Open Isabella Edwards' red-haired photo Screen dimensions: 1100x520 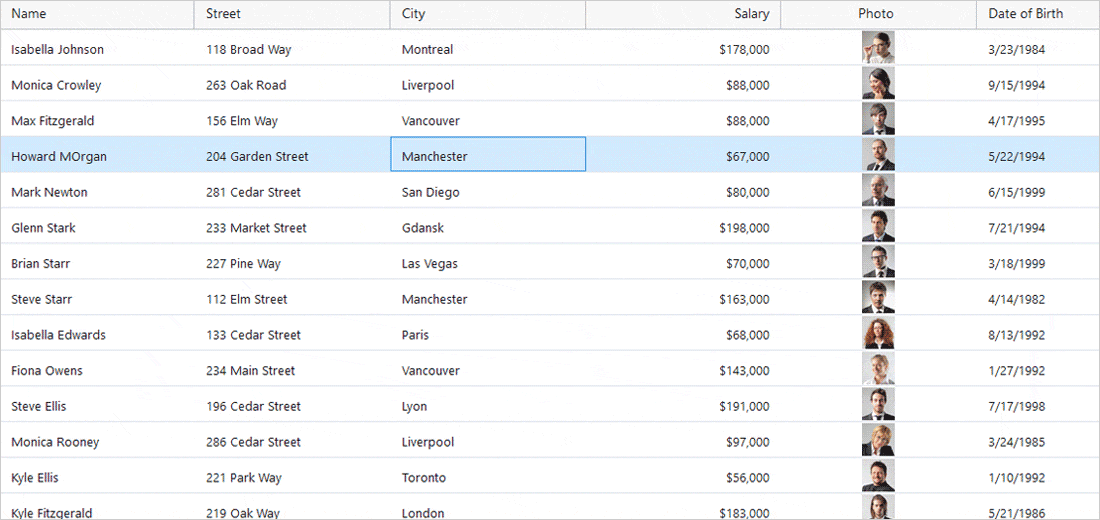coord(878,334)
